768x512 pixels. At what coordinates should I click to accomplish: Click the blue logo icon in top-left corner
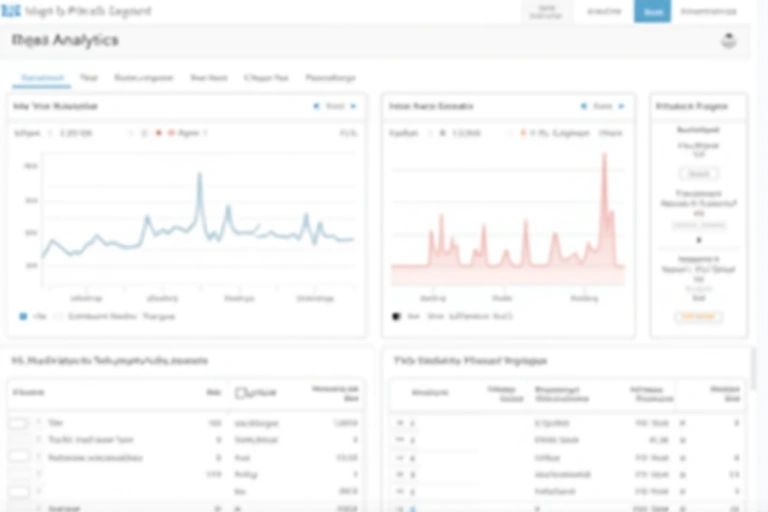12,11
